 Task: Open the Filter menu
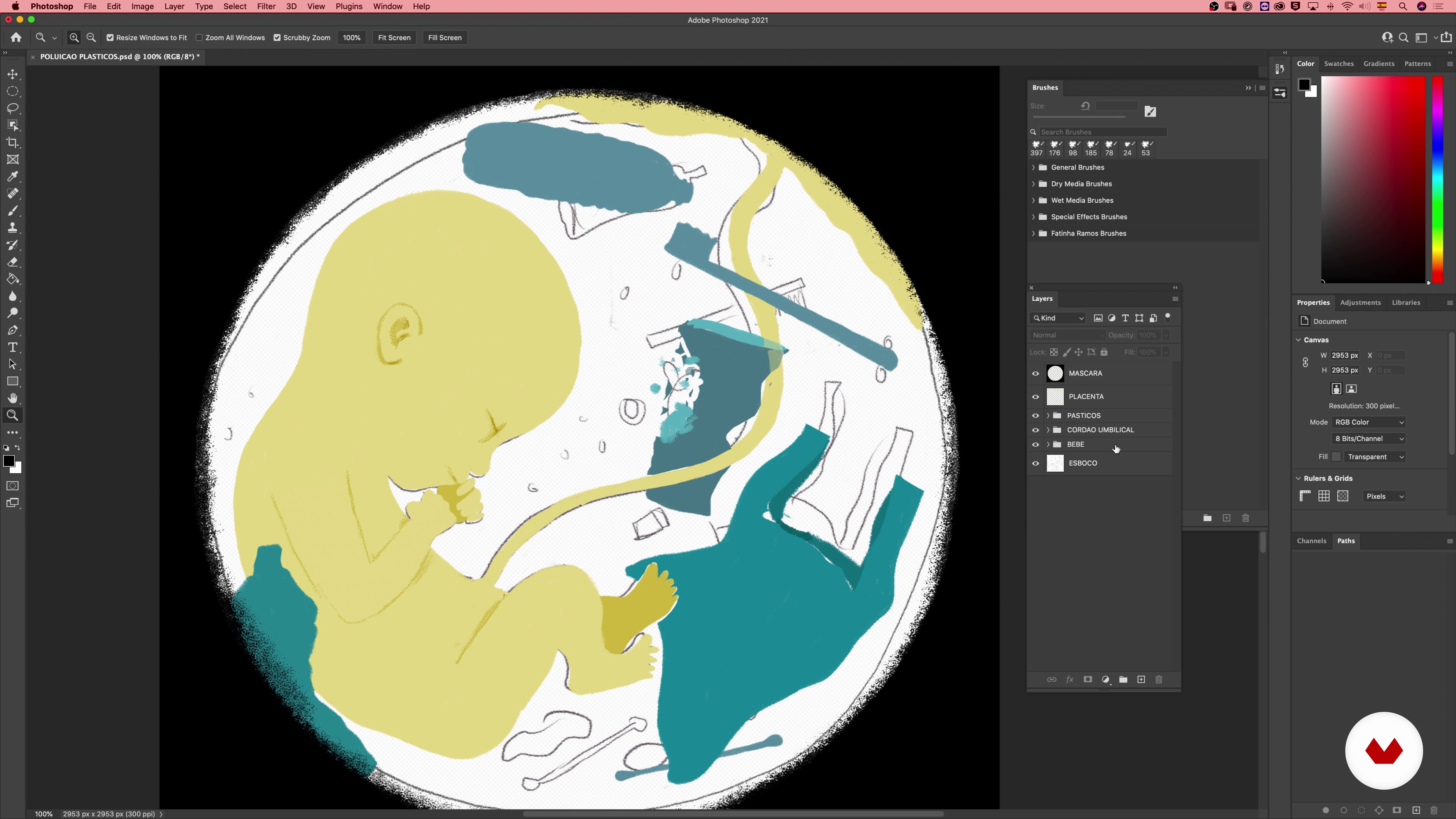coord(266,6)
